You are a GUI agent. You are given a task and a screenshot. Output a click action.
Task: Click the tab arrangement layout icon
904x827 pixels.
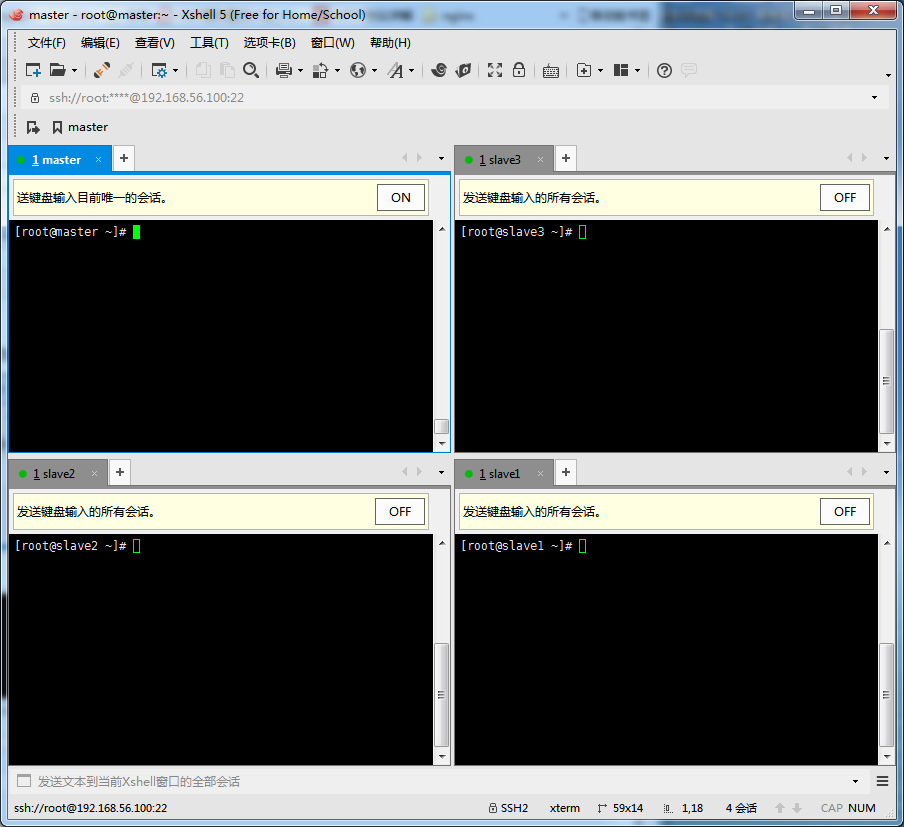point(620,70)
